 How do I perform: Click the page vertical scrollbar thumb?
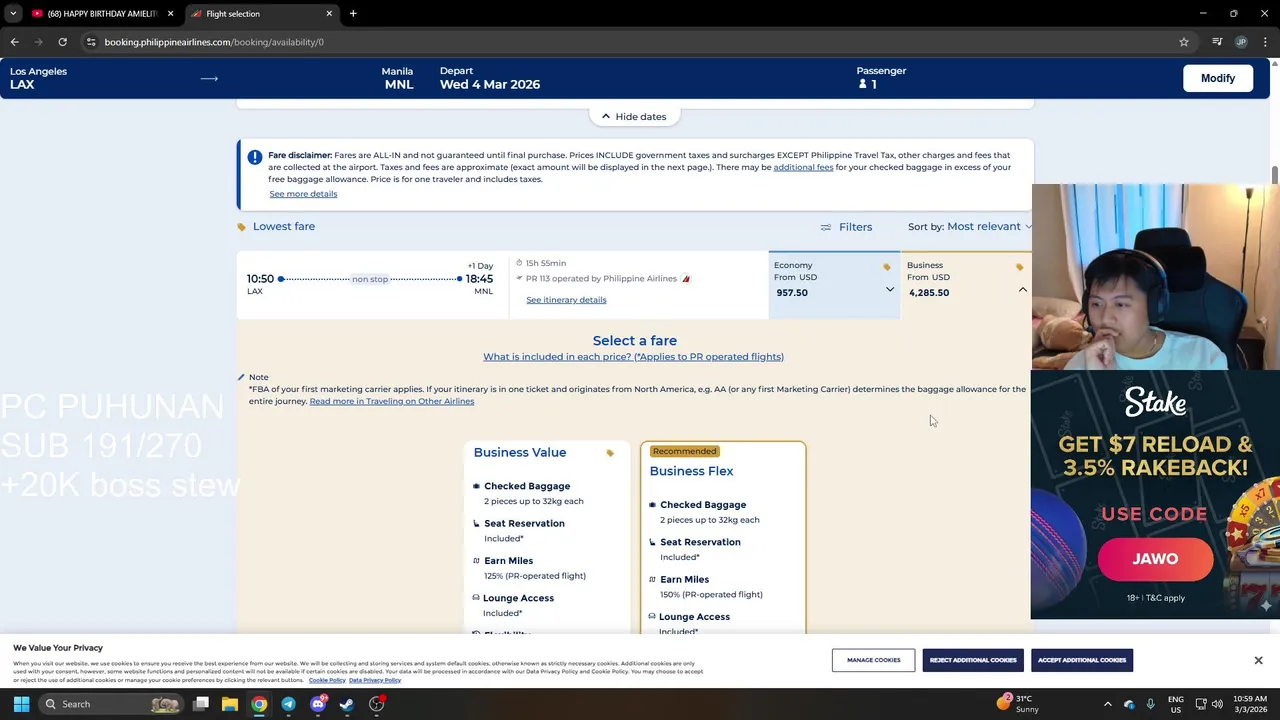coord(1274,175)
